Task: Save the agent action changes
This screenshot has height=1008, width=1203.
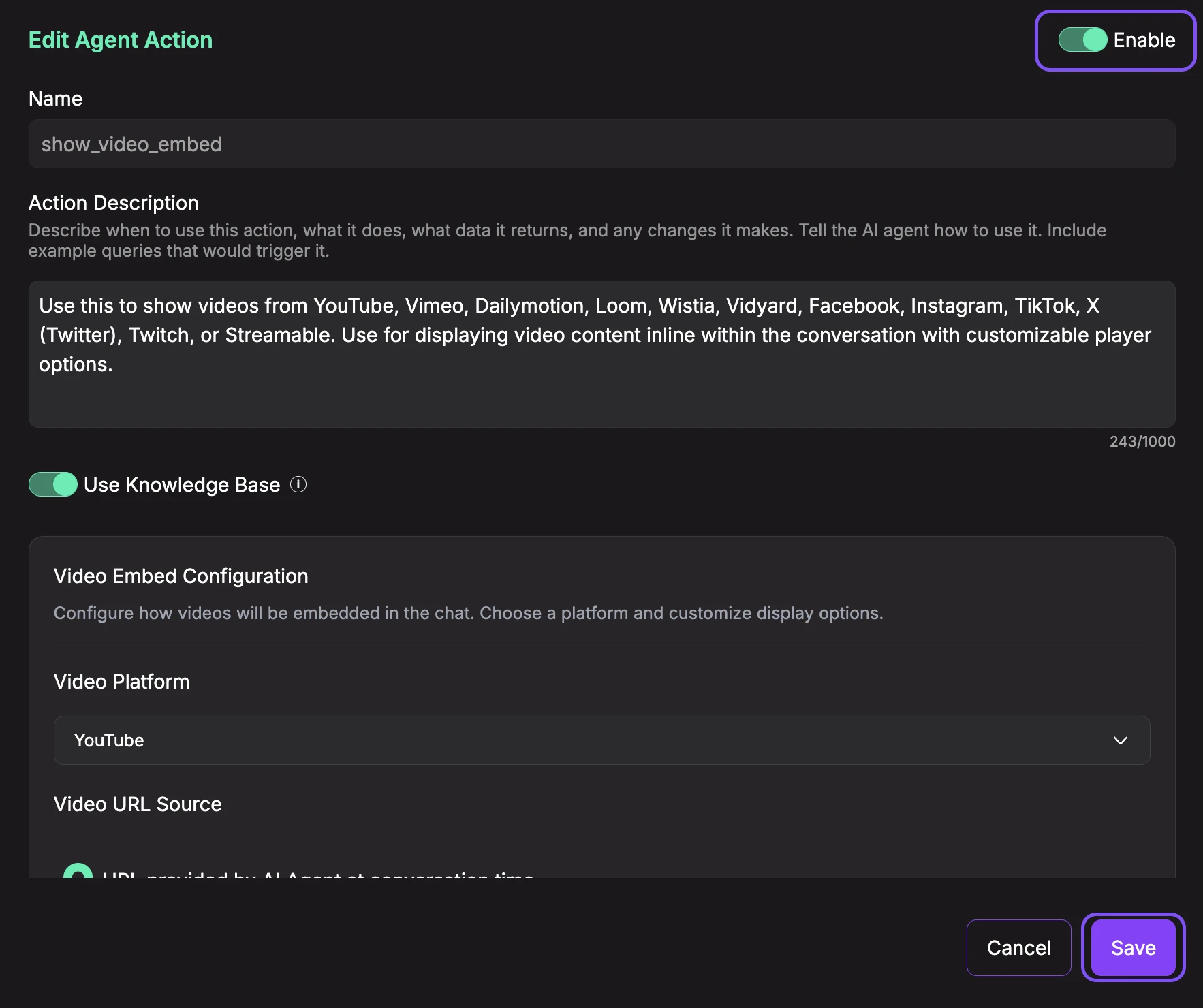Action: tap(1133, 947)
